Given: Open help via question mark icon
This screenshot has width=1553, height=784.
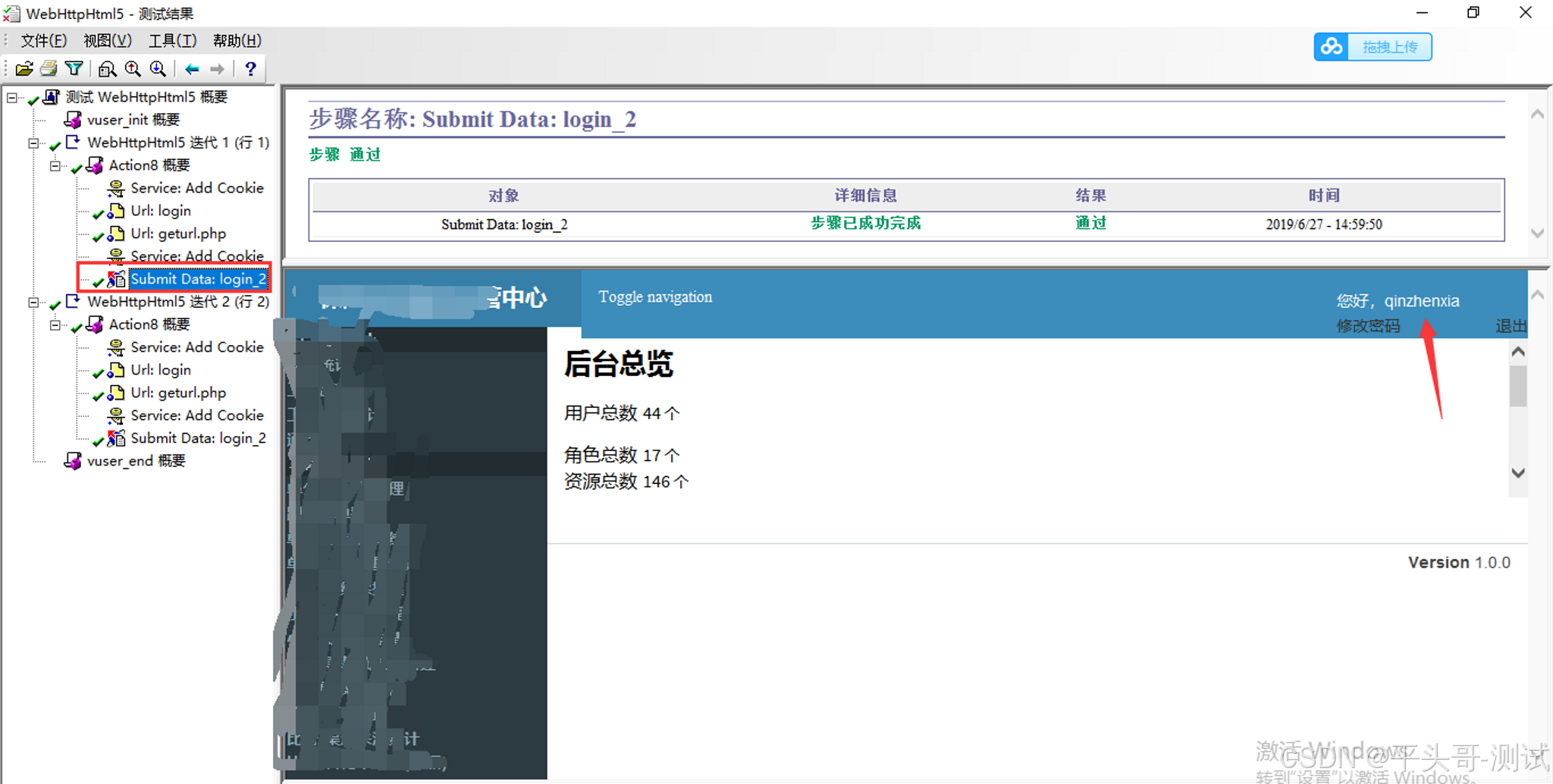Looking at the screenshot, I should tap(251, 69).
